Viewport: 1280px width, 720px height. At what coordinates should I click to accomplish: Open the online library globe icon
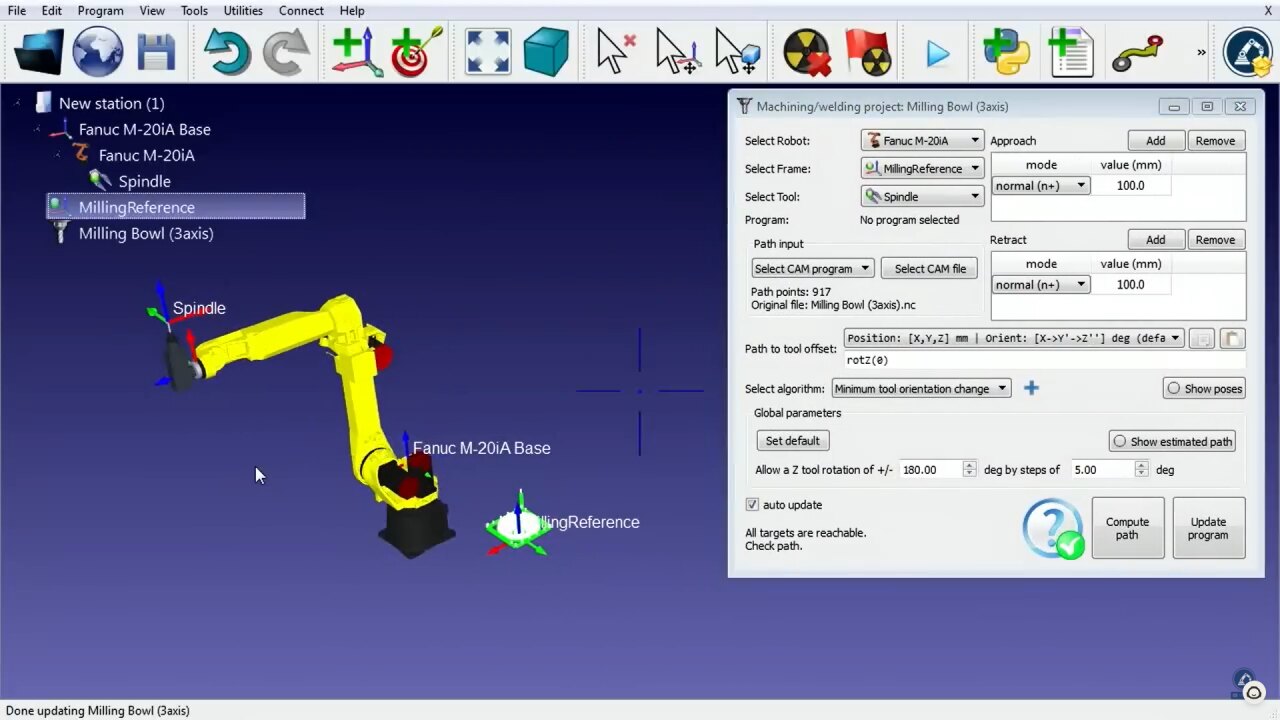pos(98,52)
